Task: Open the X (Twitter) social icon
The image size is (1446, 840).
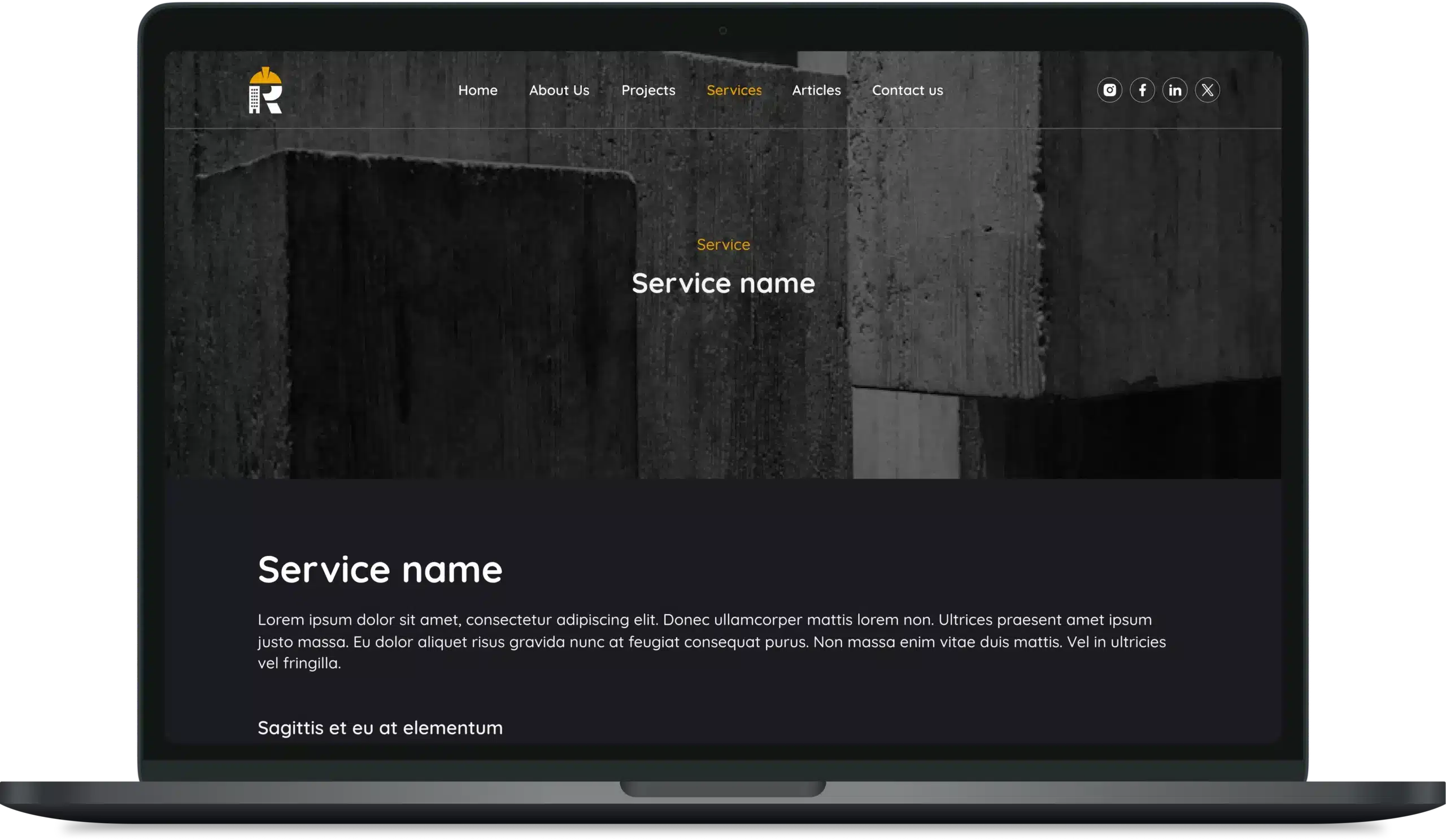Action: coord(1207,90)
